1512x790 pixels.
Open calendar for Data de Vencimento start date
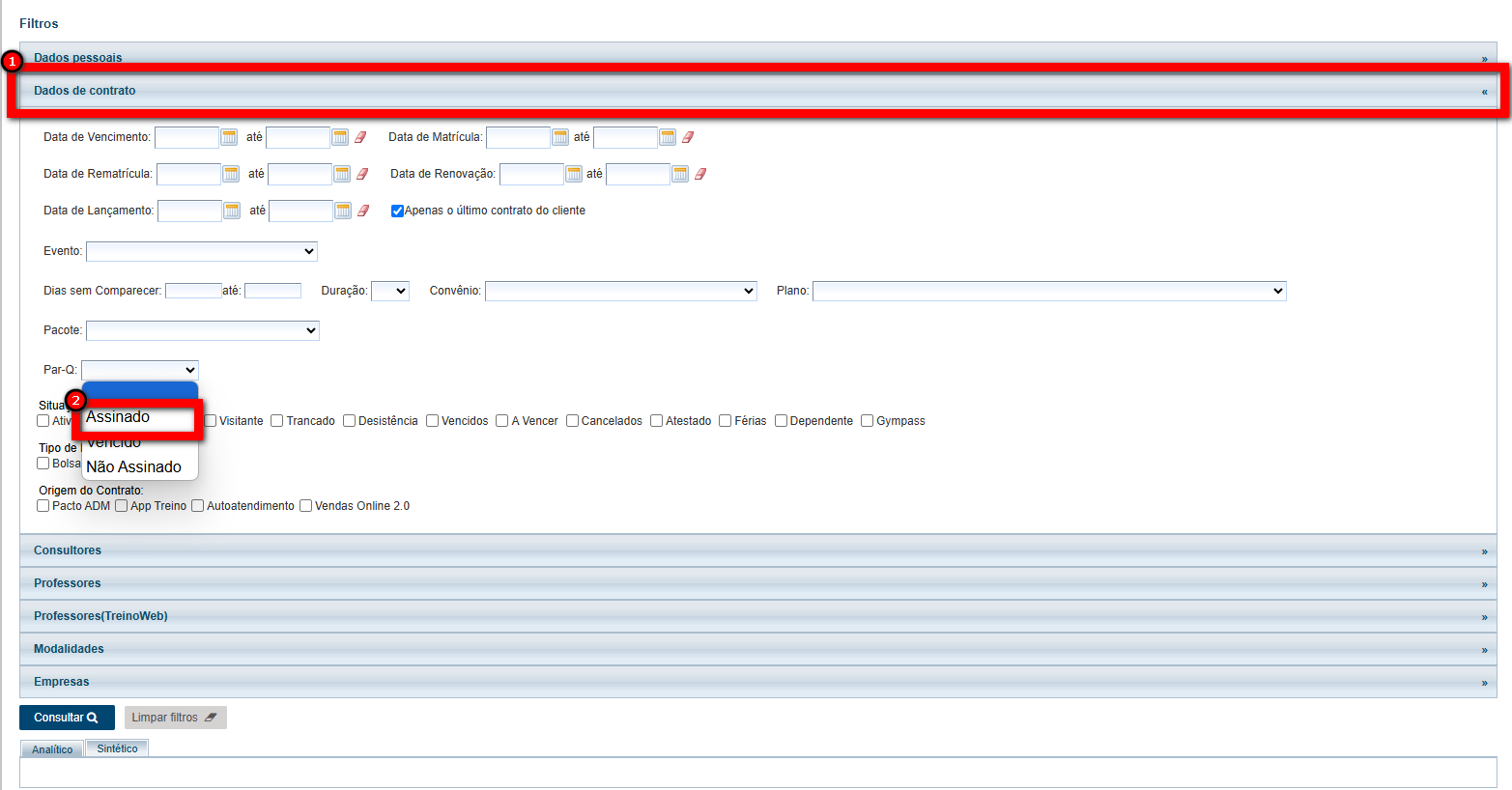[229, 137]
